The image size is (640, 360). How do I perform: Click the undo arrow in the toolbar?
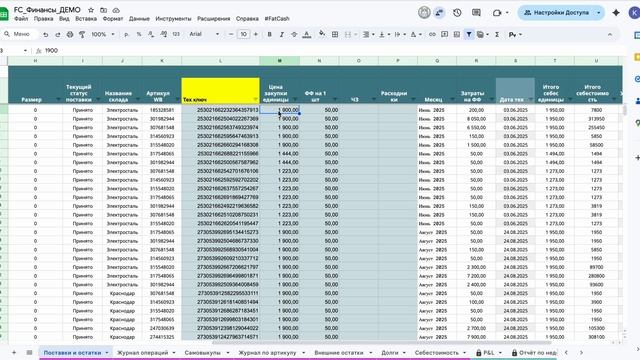(x=46, y=35)
